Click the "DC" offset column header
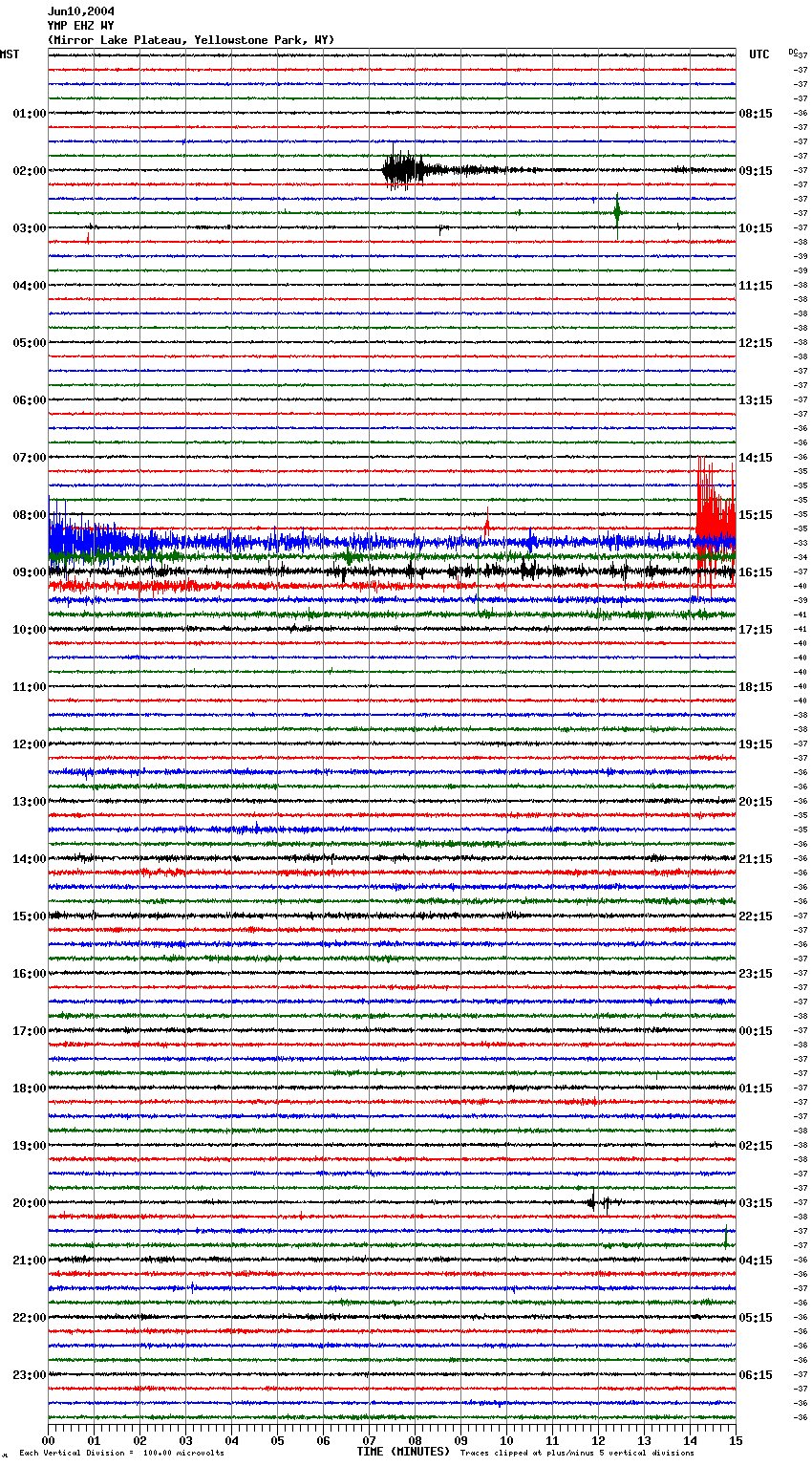This screenshot has width=812, height=1466. click(793, 52)
